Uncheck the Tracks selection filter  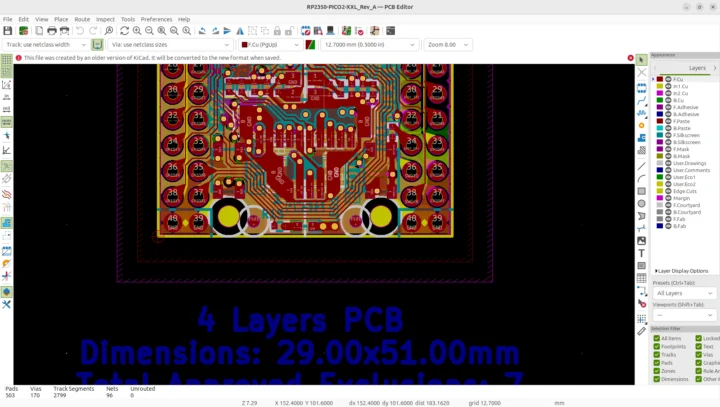tap(657, 355)
